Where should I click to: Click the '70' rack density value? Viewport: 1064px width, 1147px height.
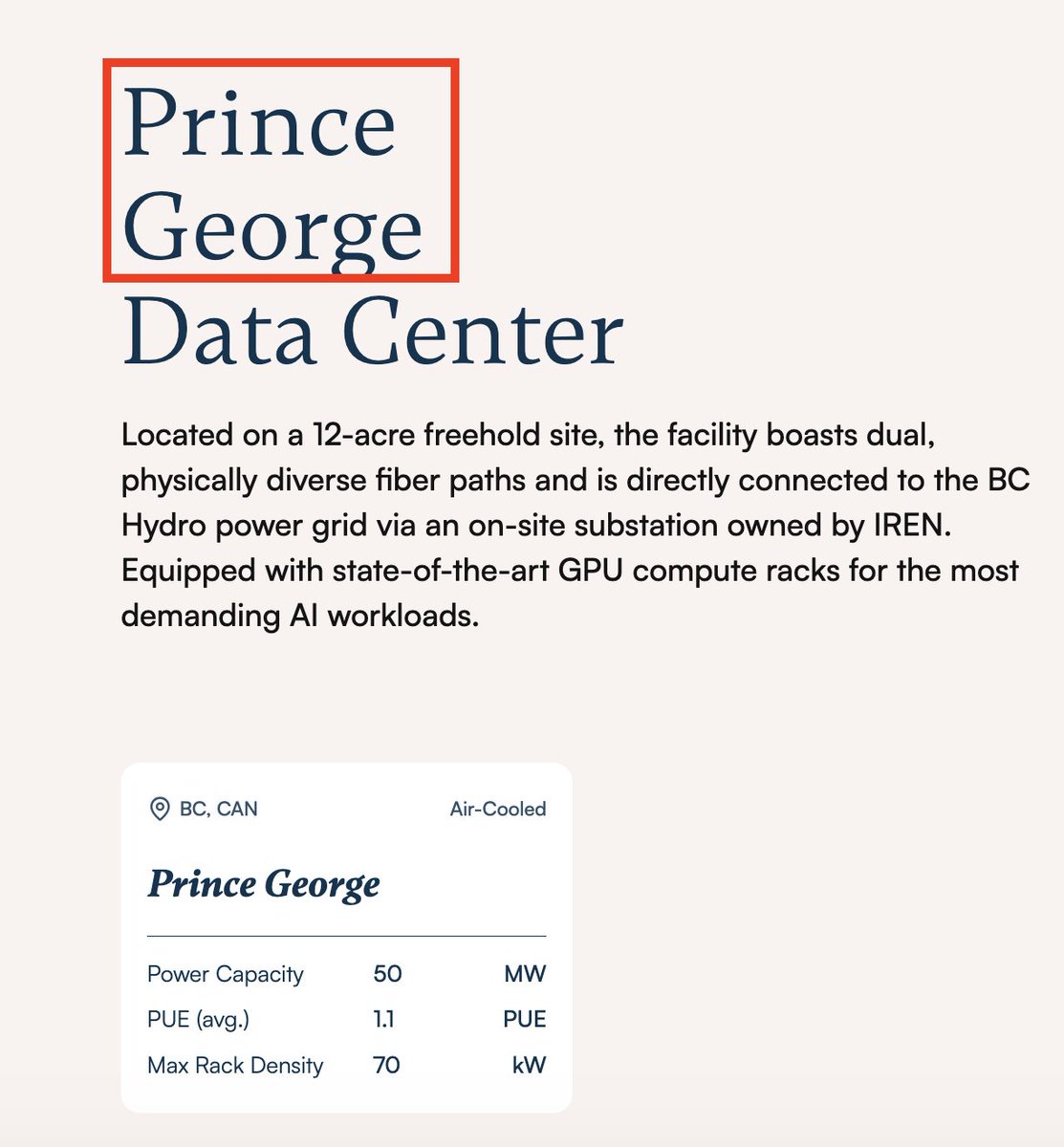point(386,1066)
